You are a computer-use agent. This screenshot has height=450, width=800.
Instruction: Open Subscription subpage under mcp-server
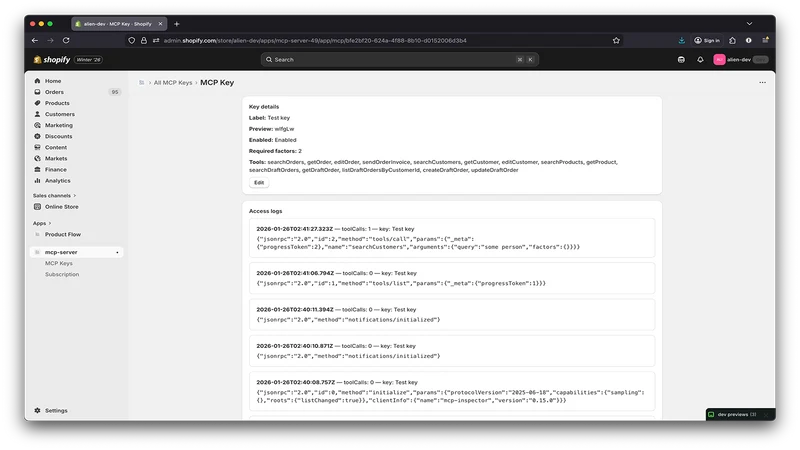click(62, 274)
